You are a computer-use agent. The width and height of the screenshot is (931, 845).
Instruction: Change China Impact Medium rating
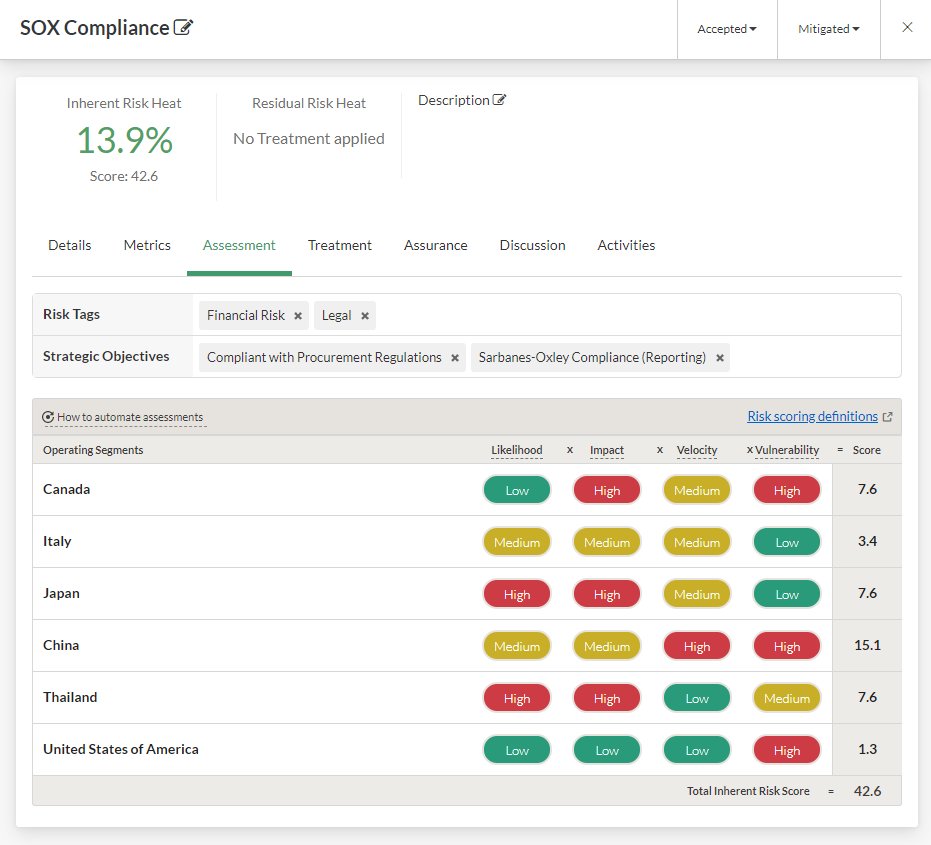[607, 646]
